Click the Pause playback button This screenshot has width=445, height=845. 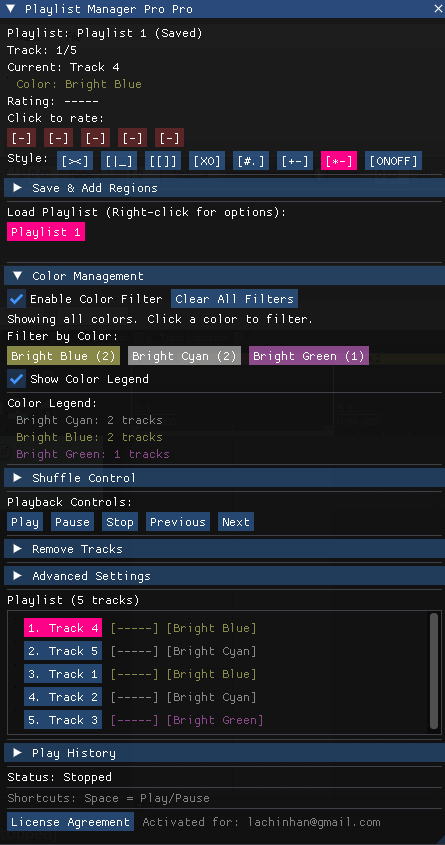pos(72,522)
